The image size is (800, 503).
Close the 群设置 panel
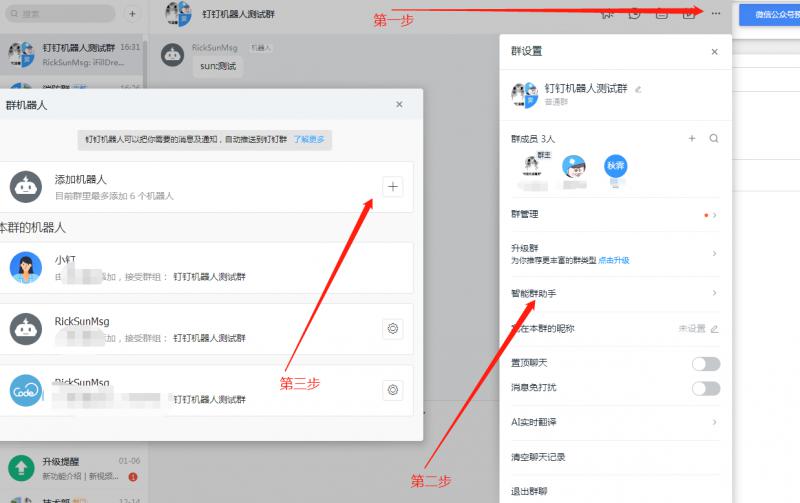(x=714, y=52)
